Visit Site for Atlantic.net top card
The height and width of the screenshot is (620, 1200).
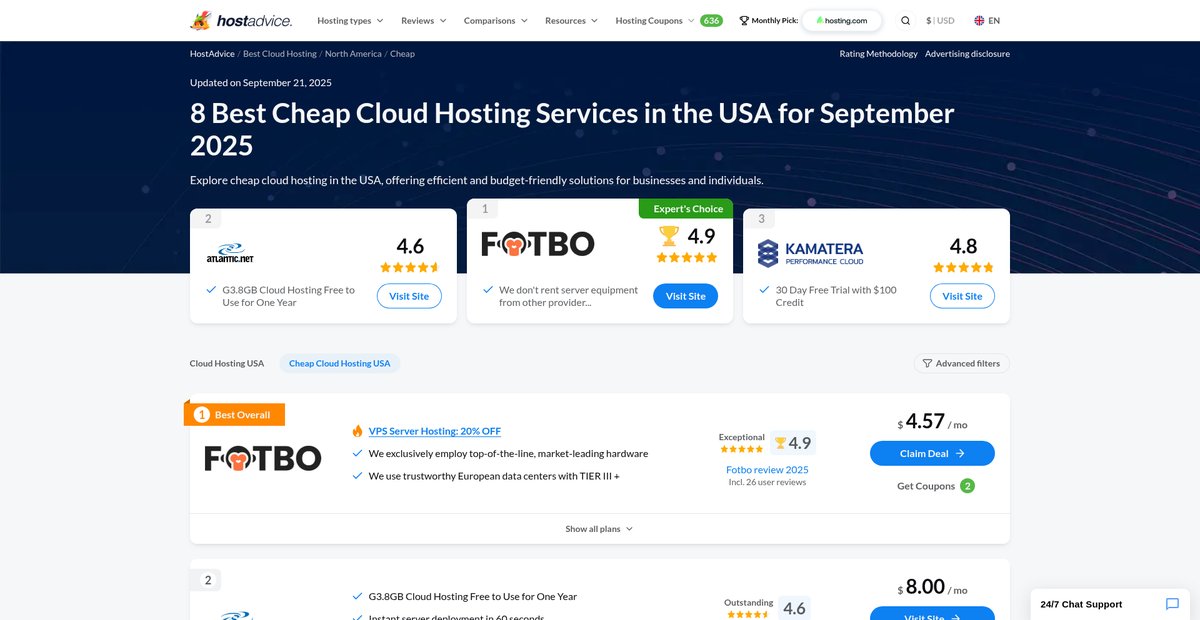(409, 296)
